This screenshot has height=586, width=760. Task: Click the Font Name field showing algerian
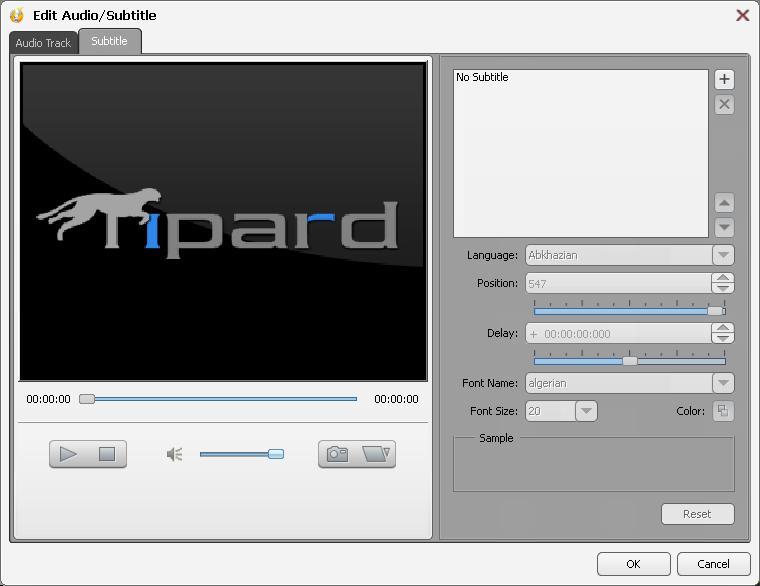pos(618,383)
